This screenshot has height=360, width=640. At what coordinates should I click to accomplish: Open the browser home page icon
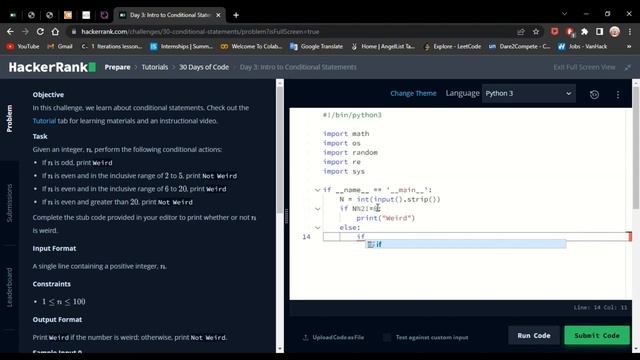pyautogui.click(x=55, y=31)
